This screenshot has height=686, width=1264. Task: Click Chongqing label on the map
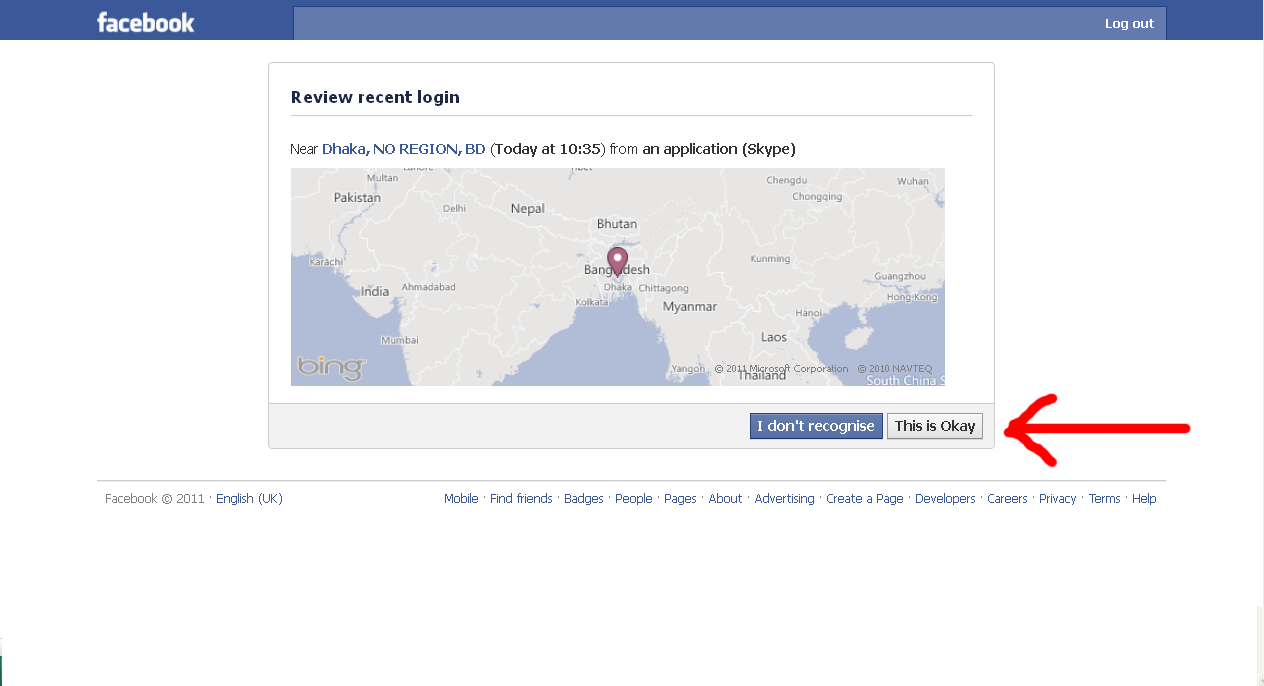point(818,197)
